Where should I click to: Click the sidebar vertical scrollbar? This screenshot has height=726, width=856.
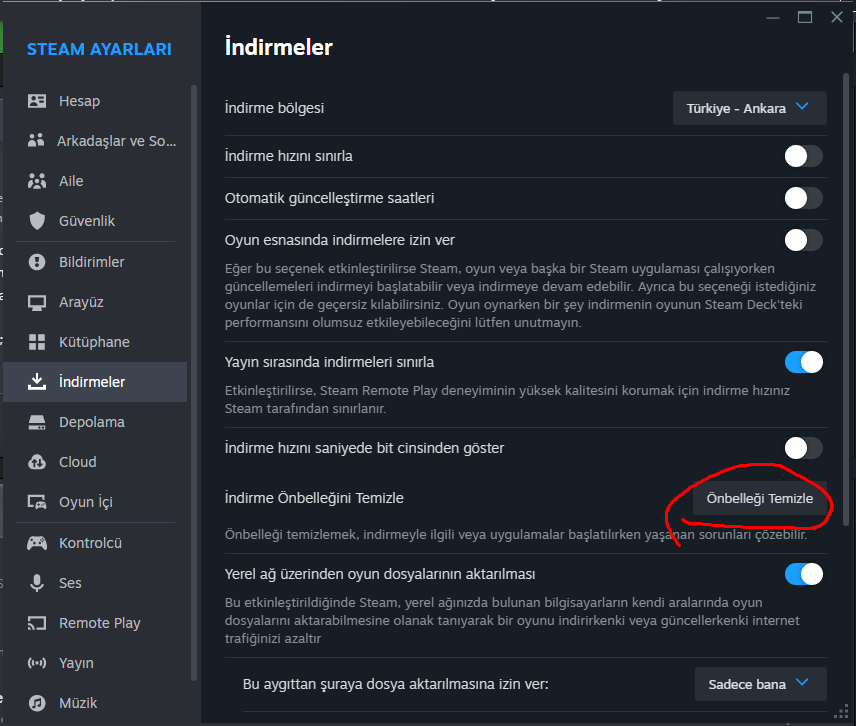coord(193,382)
